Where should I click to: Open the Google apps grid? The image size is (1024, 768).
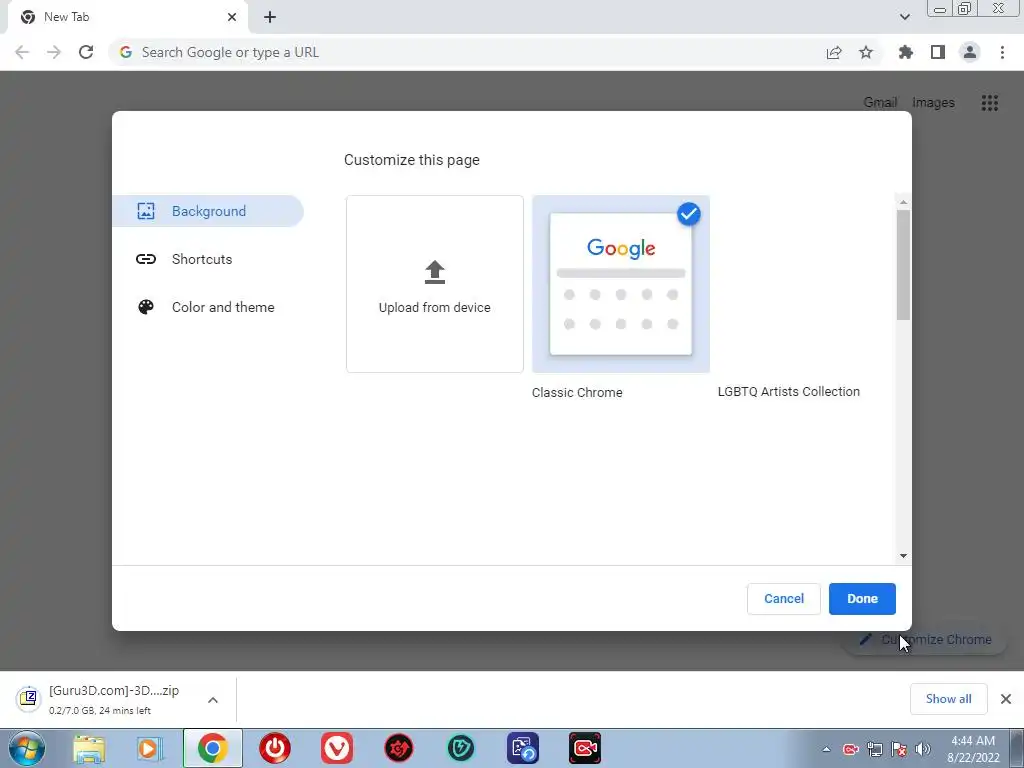pyautogui.click(x=989, y=103)
